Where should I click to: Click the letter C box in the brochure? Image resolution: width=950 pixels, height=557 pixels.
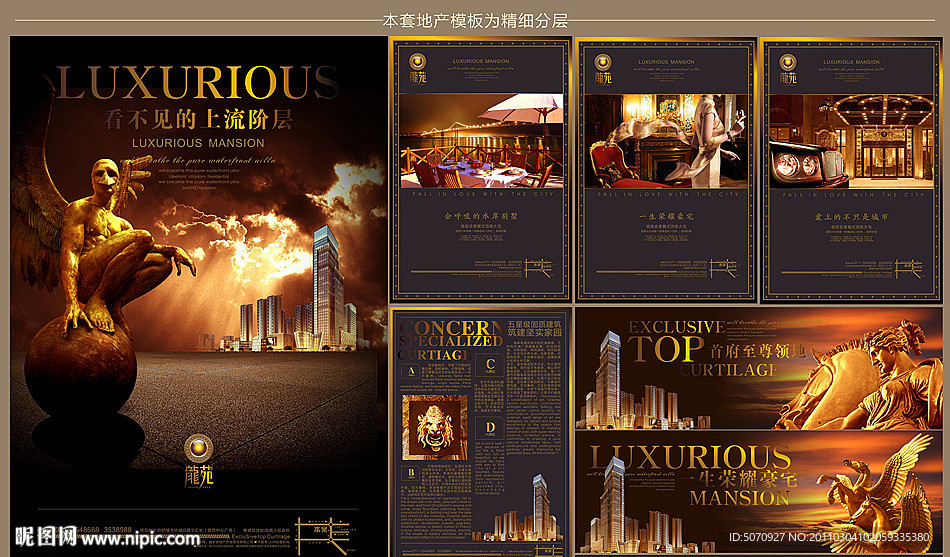(x=490, y=365)
